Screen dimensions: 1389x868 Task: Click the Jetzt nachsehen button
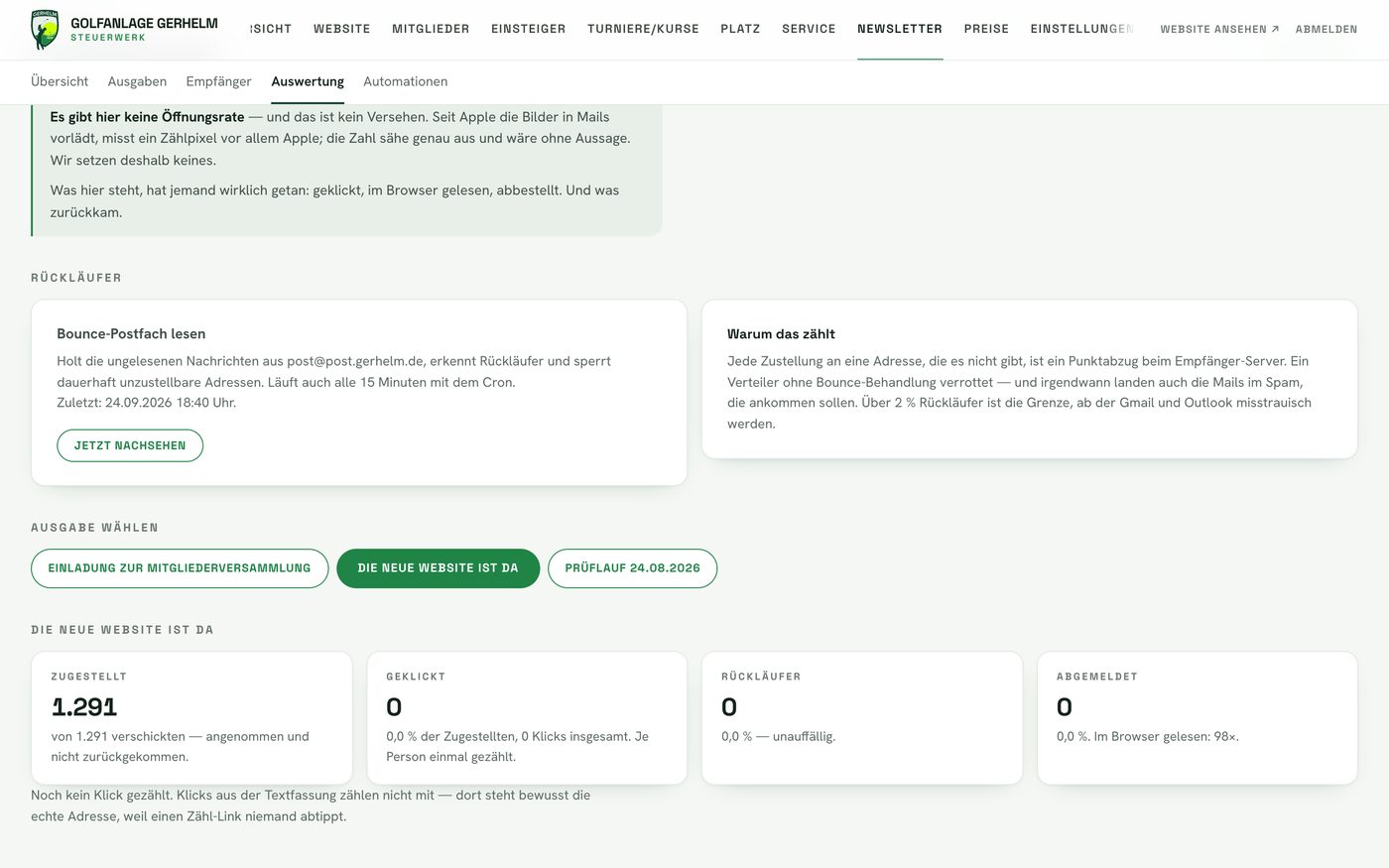130,445
